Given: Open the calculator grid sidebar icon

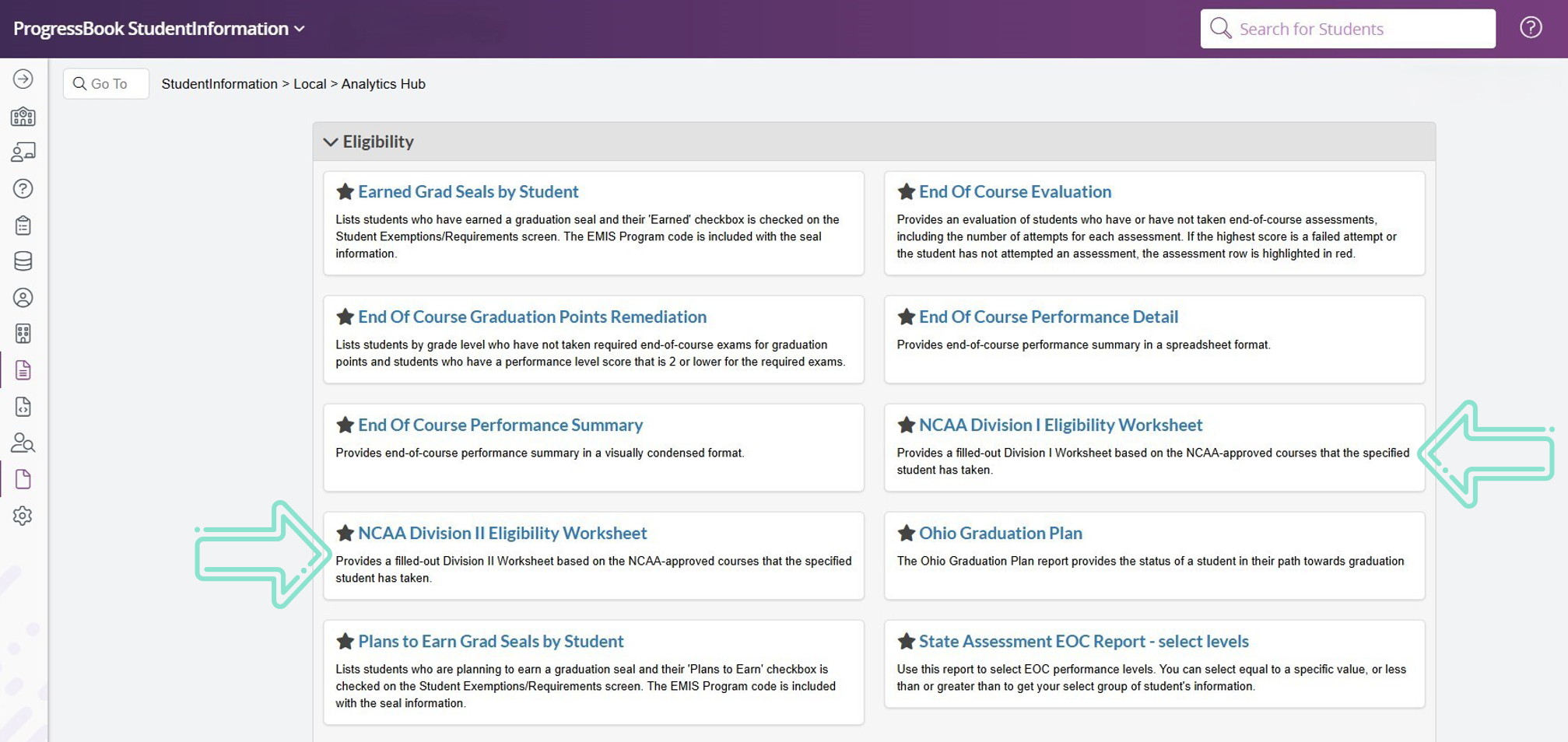Looking at the screenshot, I should click(23, 334).
